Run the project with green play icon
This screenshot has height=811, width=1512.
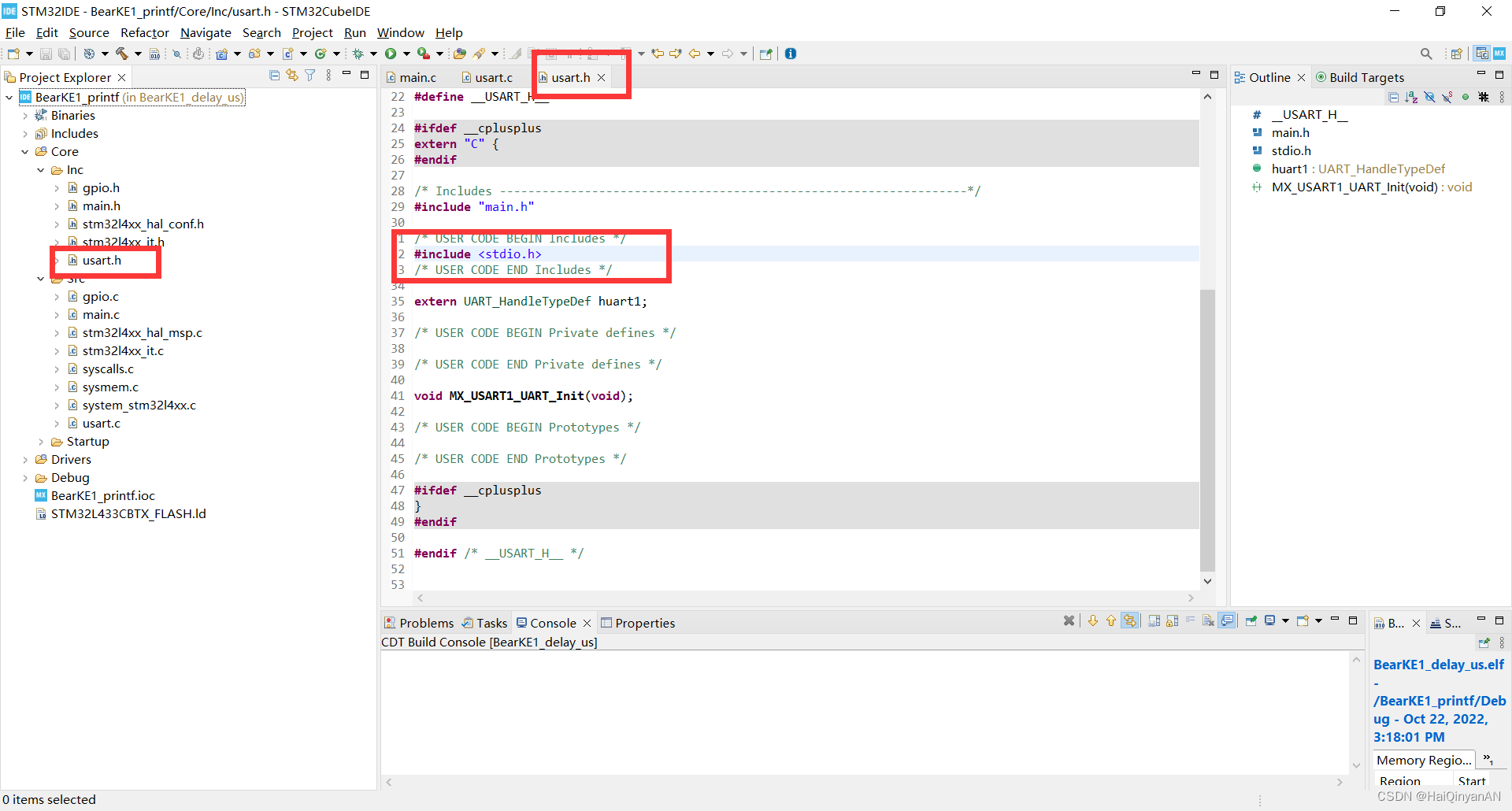click(391, 54)
